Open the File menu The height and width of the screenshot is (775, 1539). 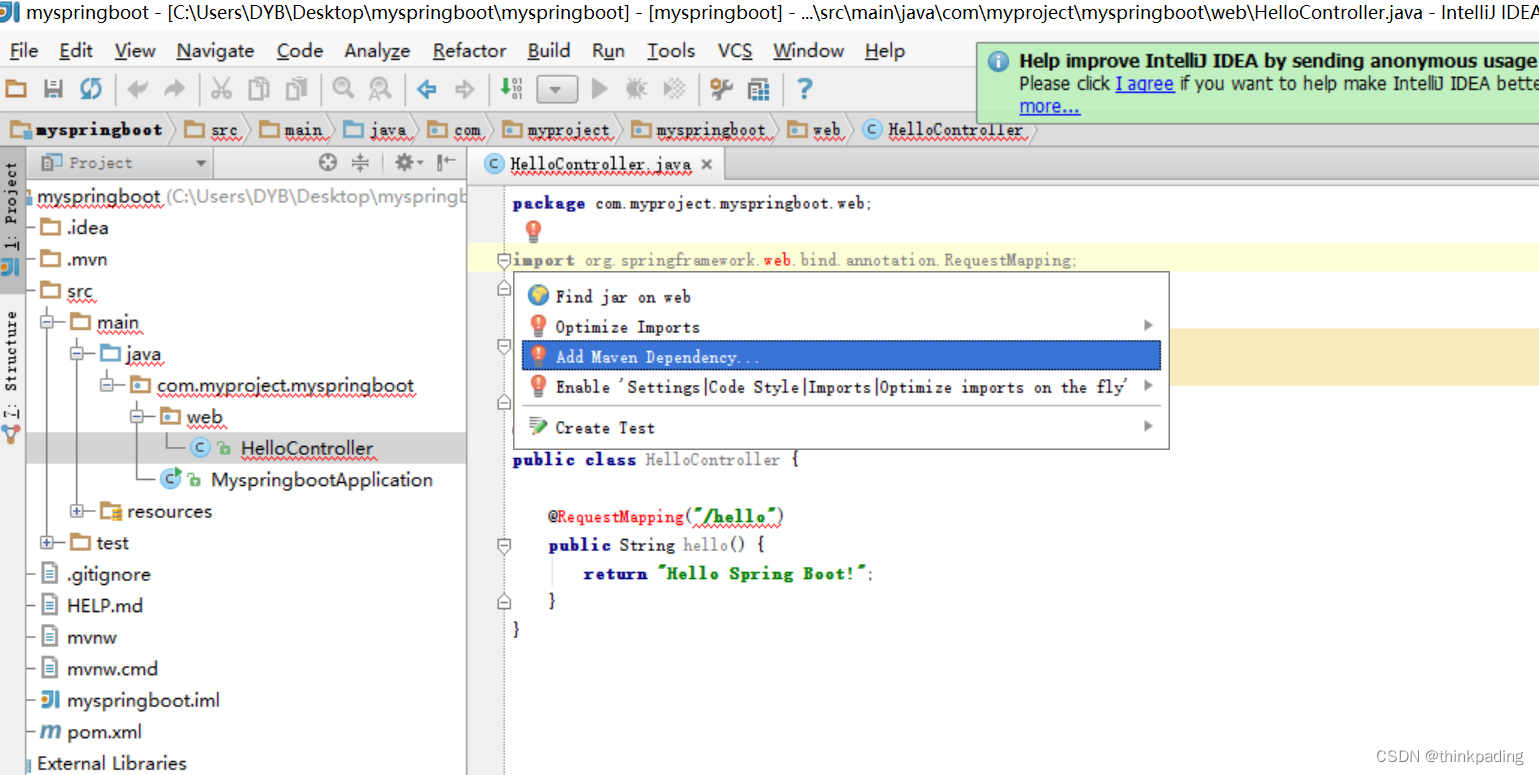coord(23,51)
